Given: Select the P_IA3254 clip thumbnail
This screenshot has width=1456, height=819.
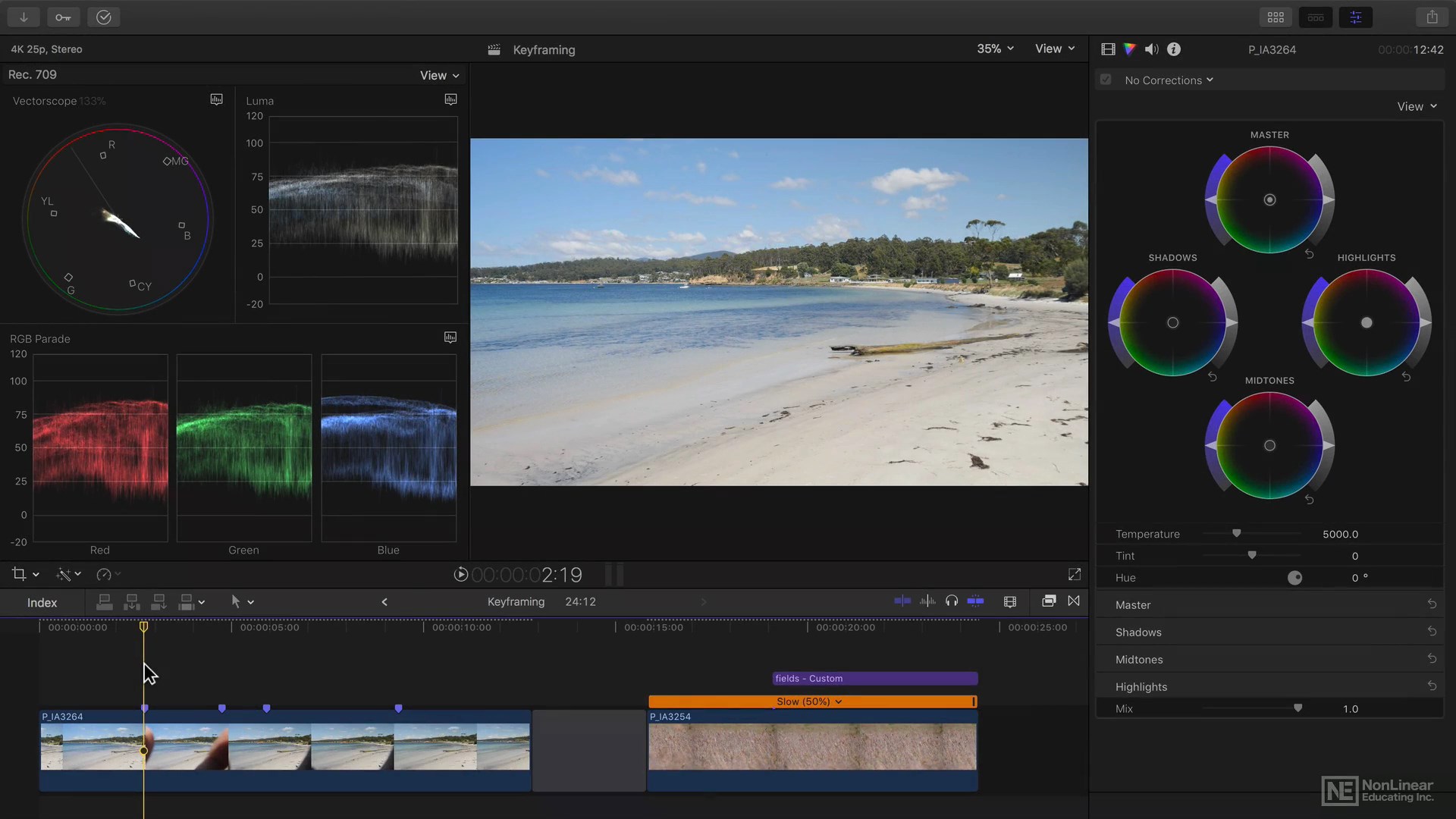Looking at the screenshot, I should click(811, 746).
